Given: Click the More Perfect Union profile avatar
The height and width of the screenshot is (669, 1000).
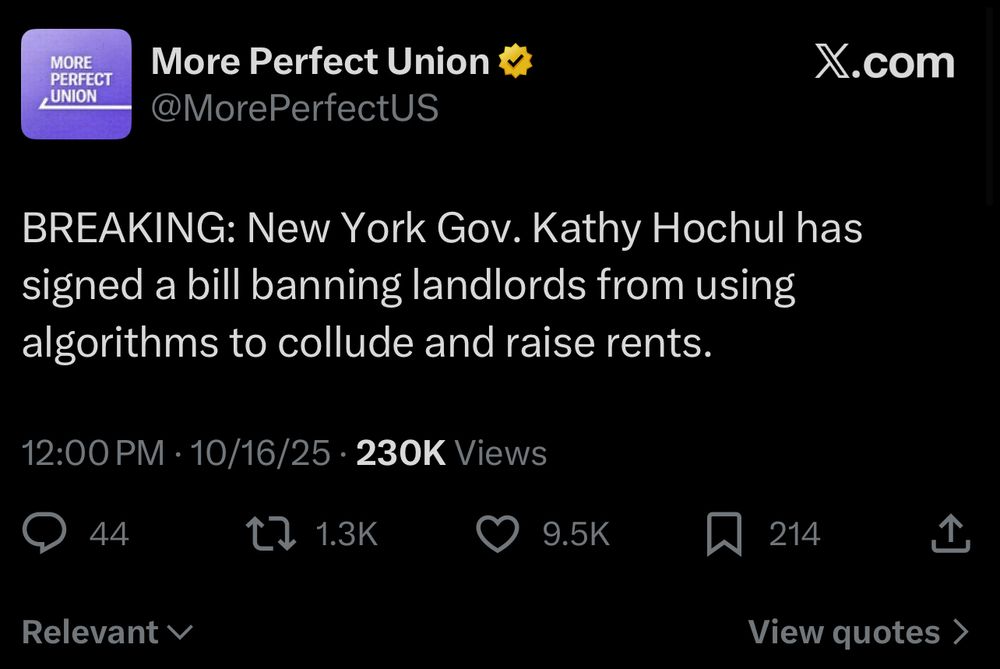Looking at the screenshot, I should pos(76,84).
